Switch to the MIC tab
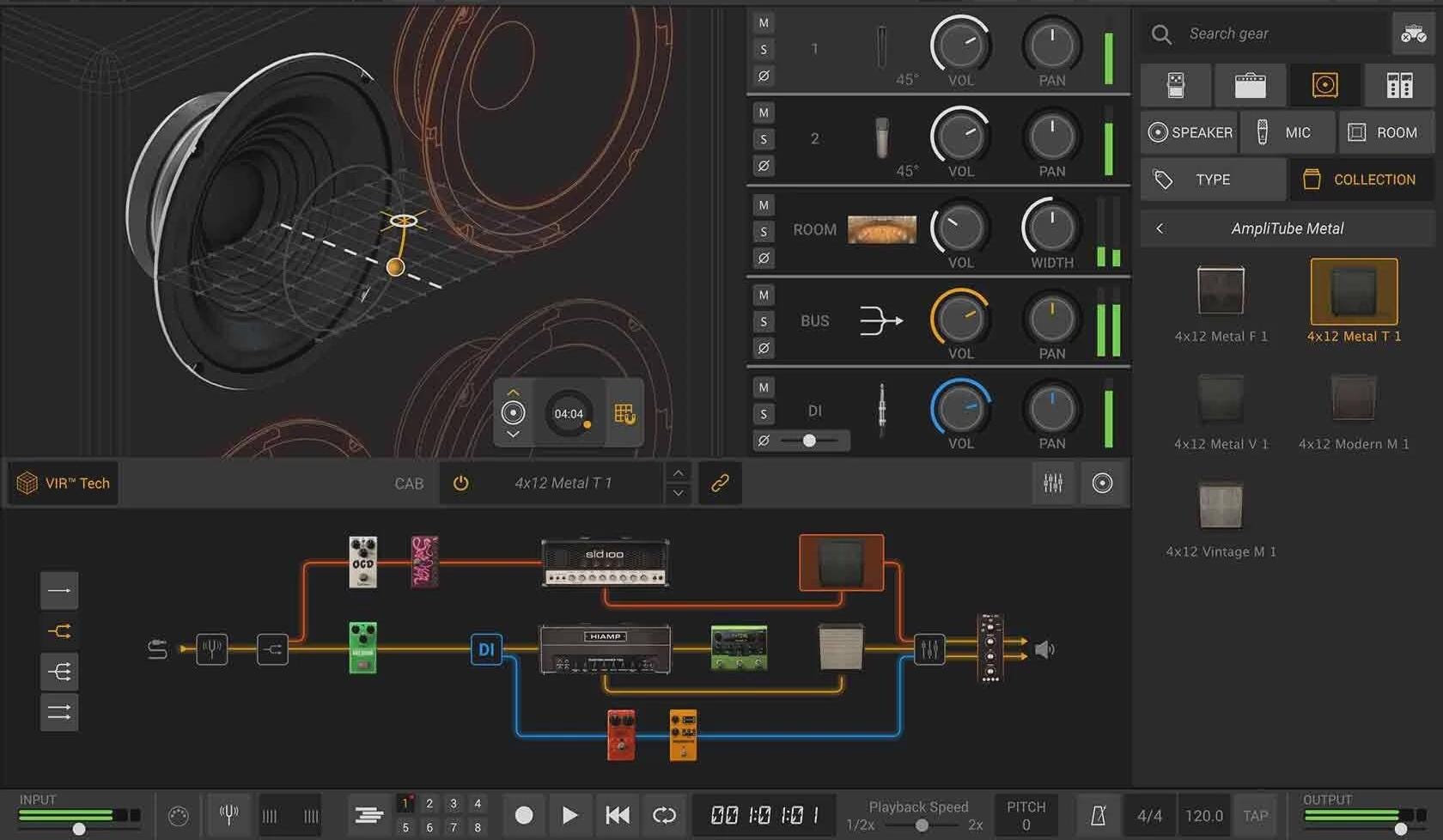1443x840 pixels. pyautogui.click(x=1288, y=132)
